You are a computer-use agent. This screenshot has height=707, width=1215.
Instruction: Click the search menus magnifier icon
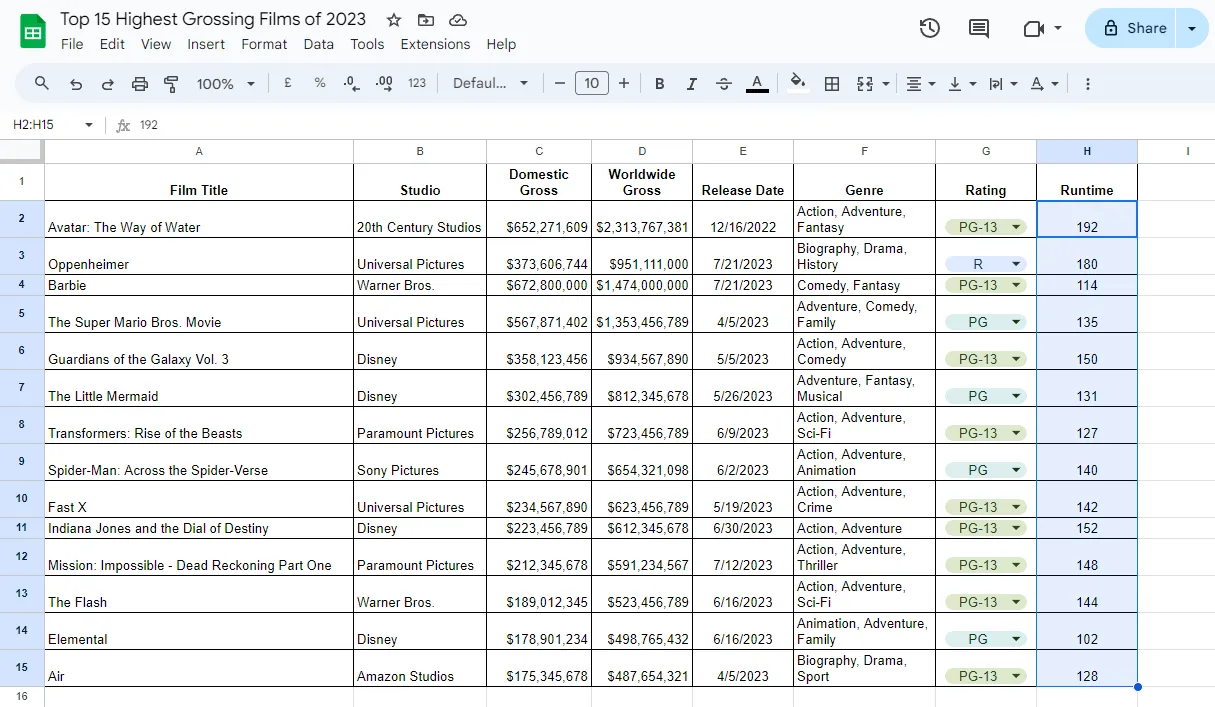click(42, 84)
